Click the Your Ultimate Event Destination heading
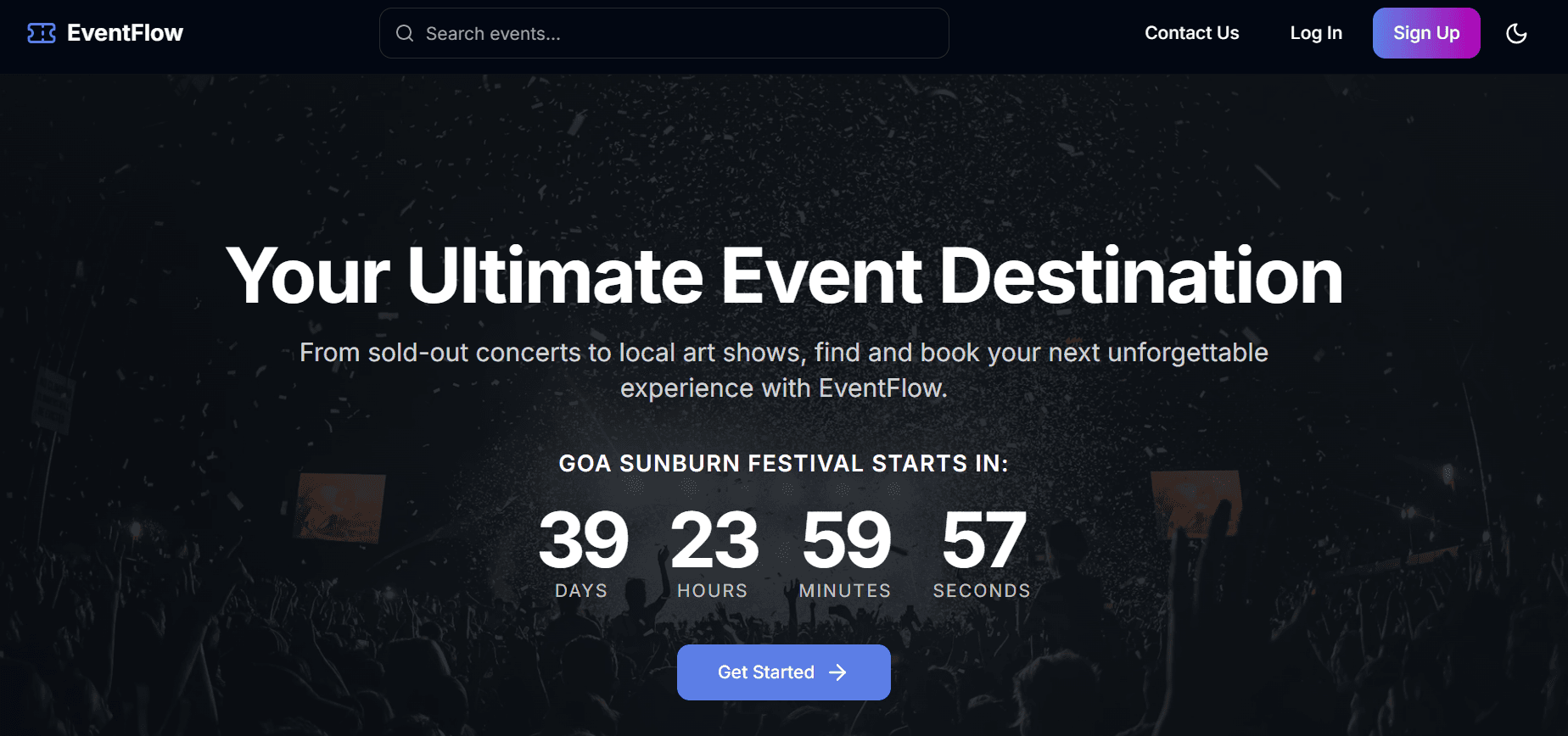Screen dimensions: 1568x736 784,276
